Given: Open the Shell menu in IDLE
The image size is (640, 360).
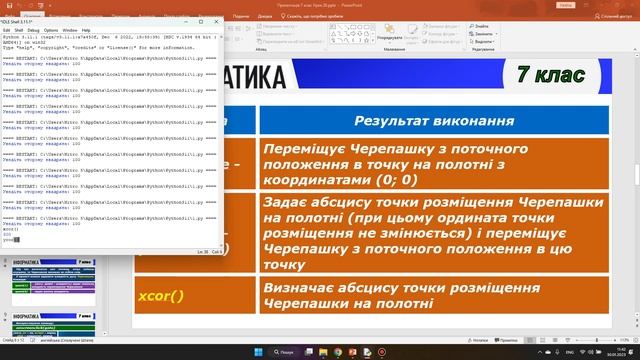Looking at the screenshot, I should (x=19, y=30).
